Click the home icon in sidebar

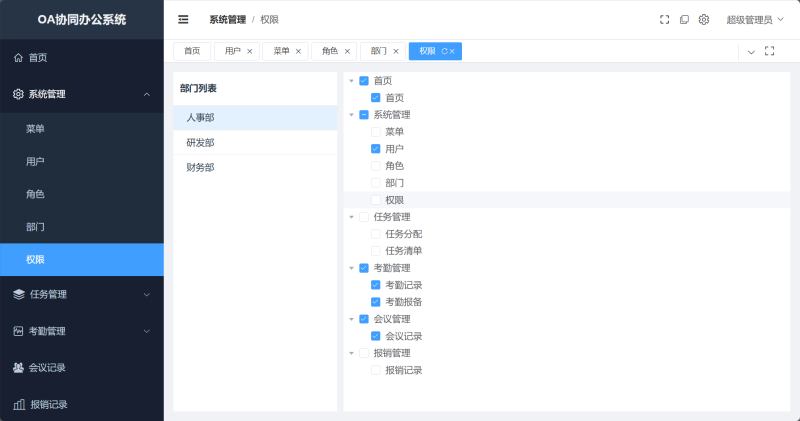coord(18,57)
